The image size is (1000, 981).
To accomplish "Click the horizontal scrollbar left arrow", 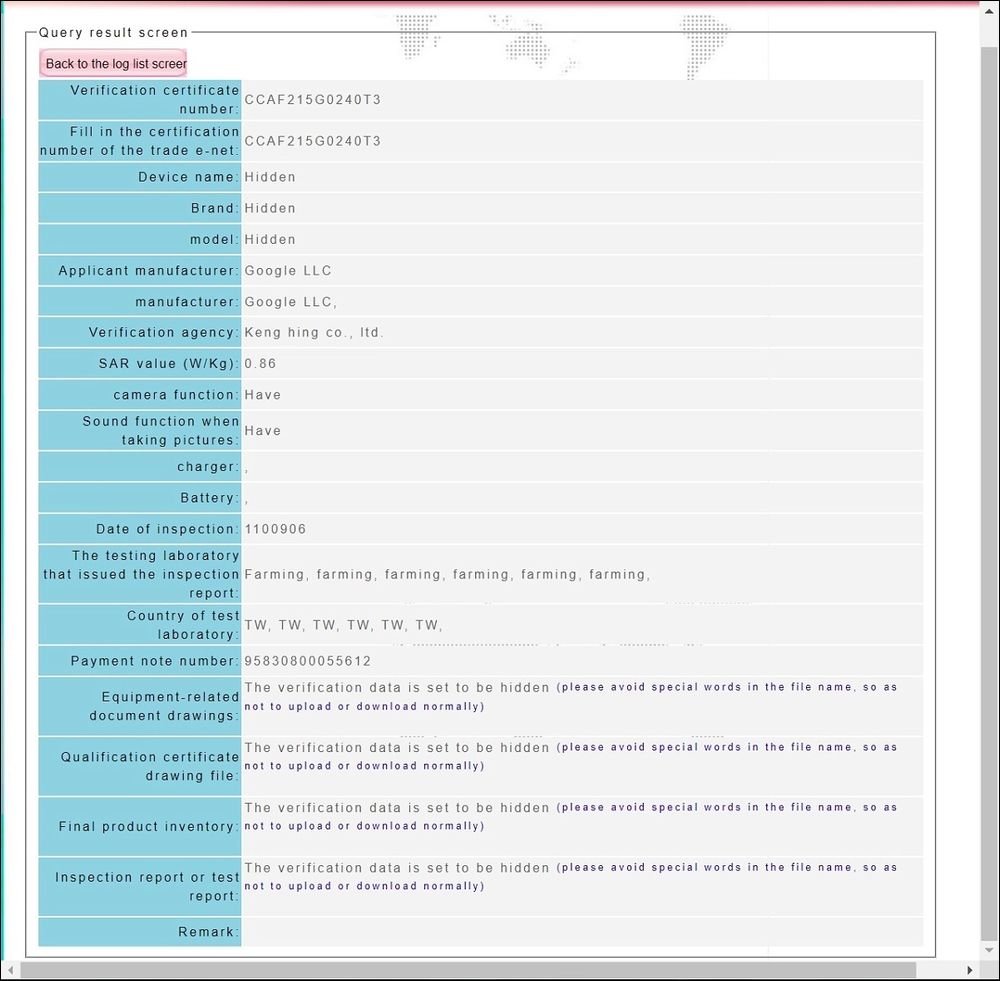I will click(x=11, y=970).
